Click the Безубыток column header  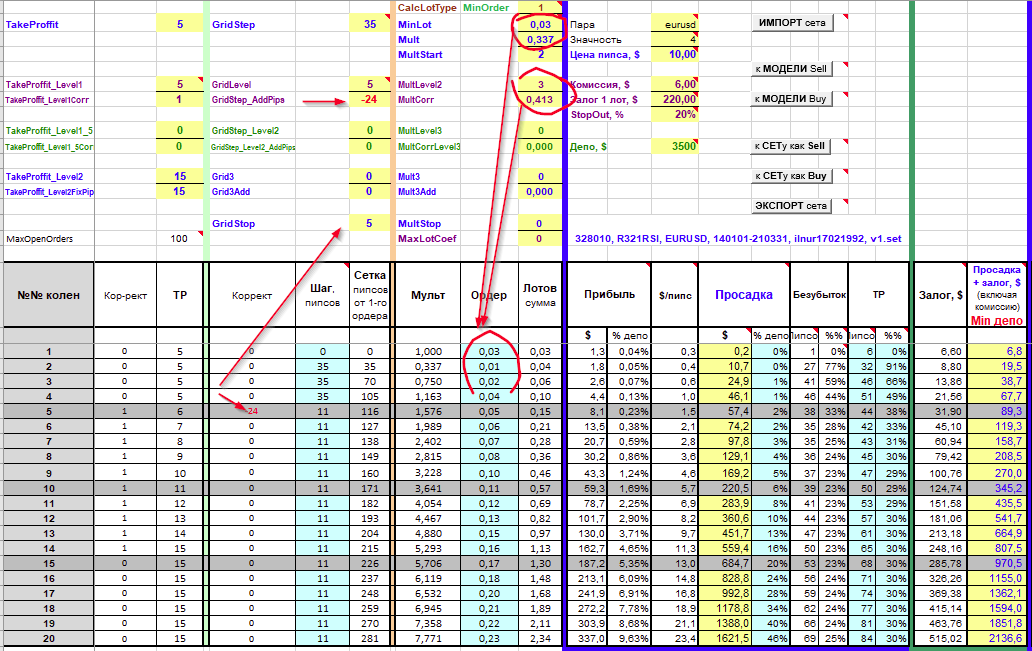tap(819, 295)
